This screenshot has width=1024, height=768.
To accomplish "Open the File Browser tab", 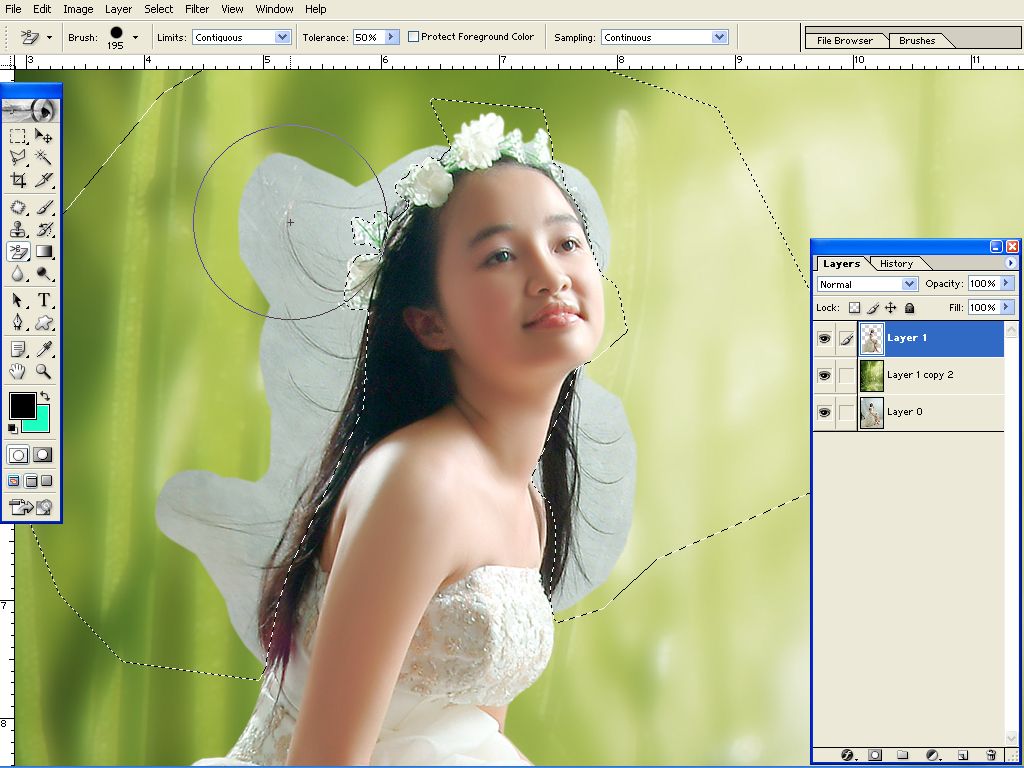I will (x=844, y=41).
